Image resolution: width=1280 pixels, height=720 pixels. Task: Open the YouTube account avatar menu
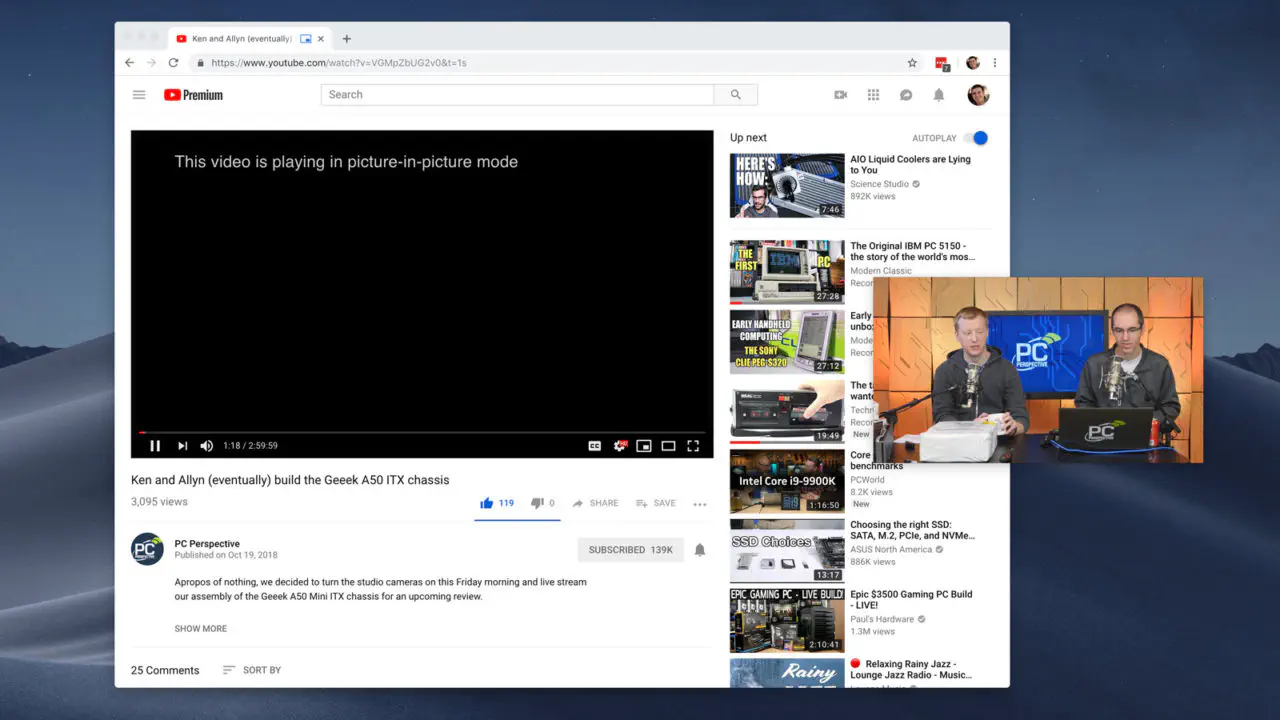(x=978, y=95)
